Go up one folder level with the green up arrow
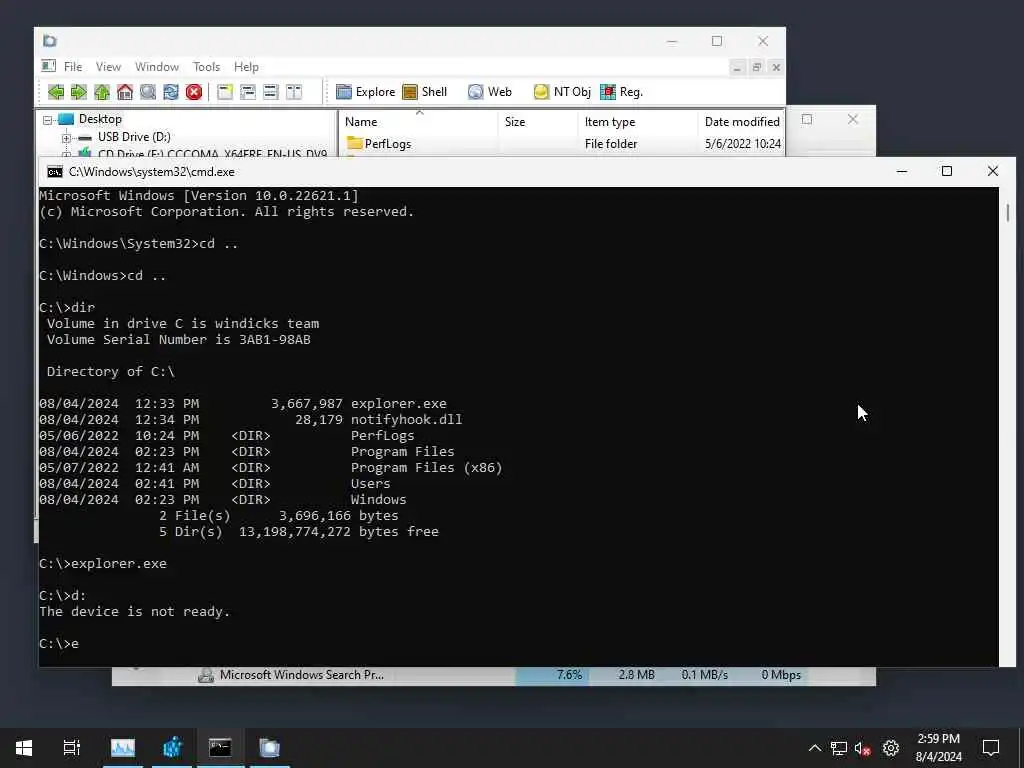This screenshot has height=768, width=1024. click(x=102, y=92)
